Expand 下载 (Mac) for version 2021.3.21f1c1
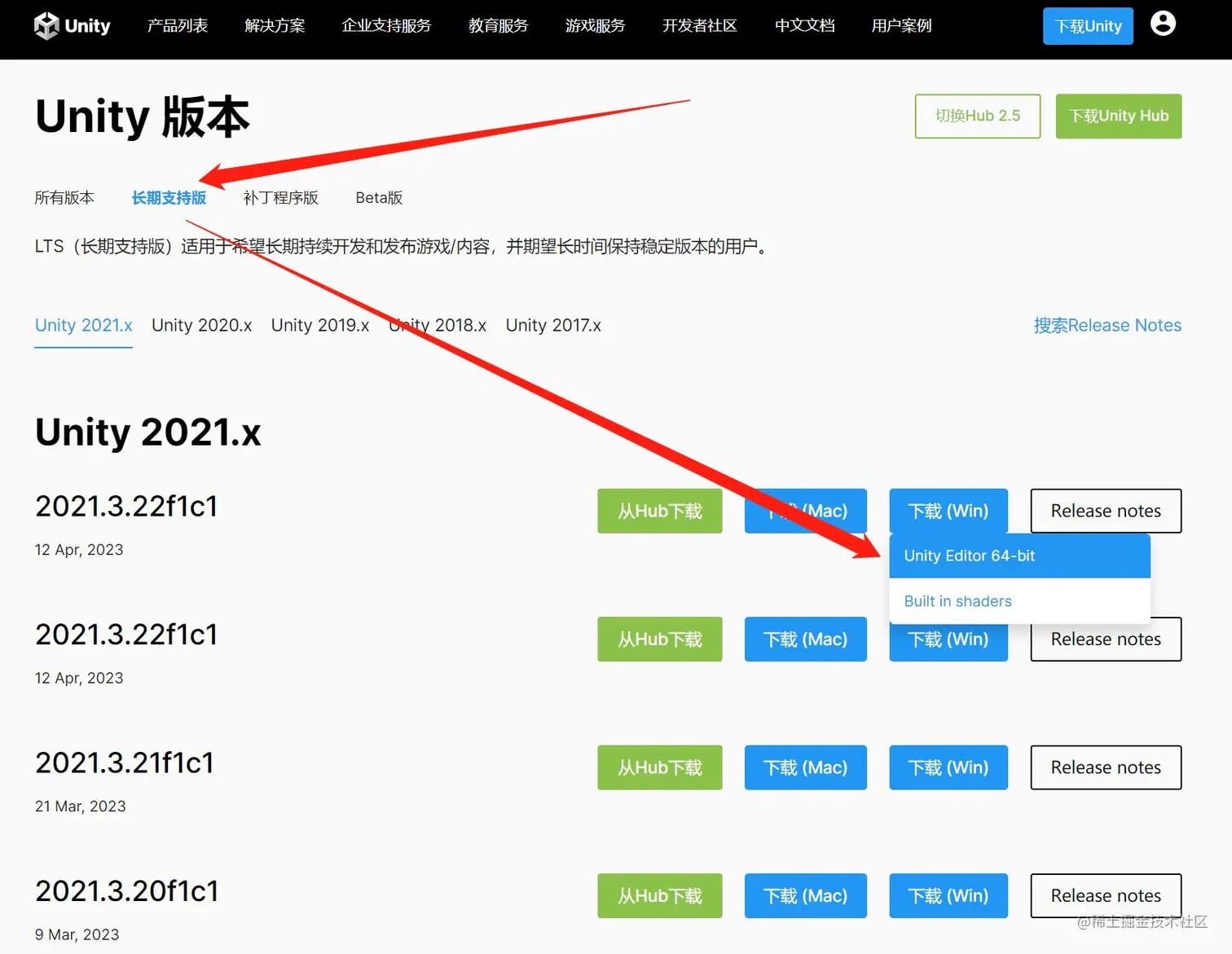 pos(806,767)
